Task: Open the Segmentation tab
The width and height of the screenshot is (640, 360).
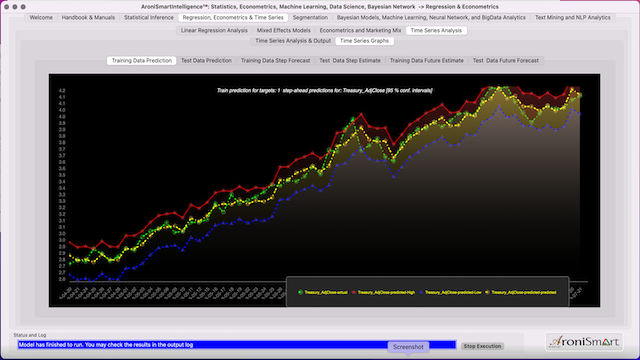Action: (x=310, y=18)
